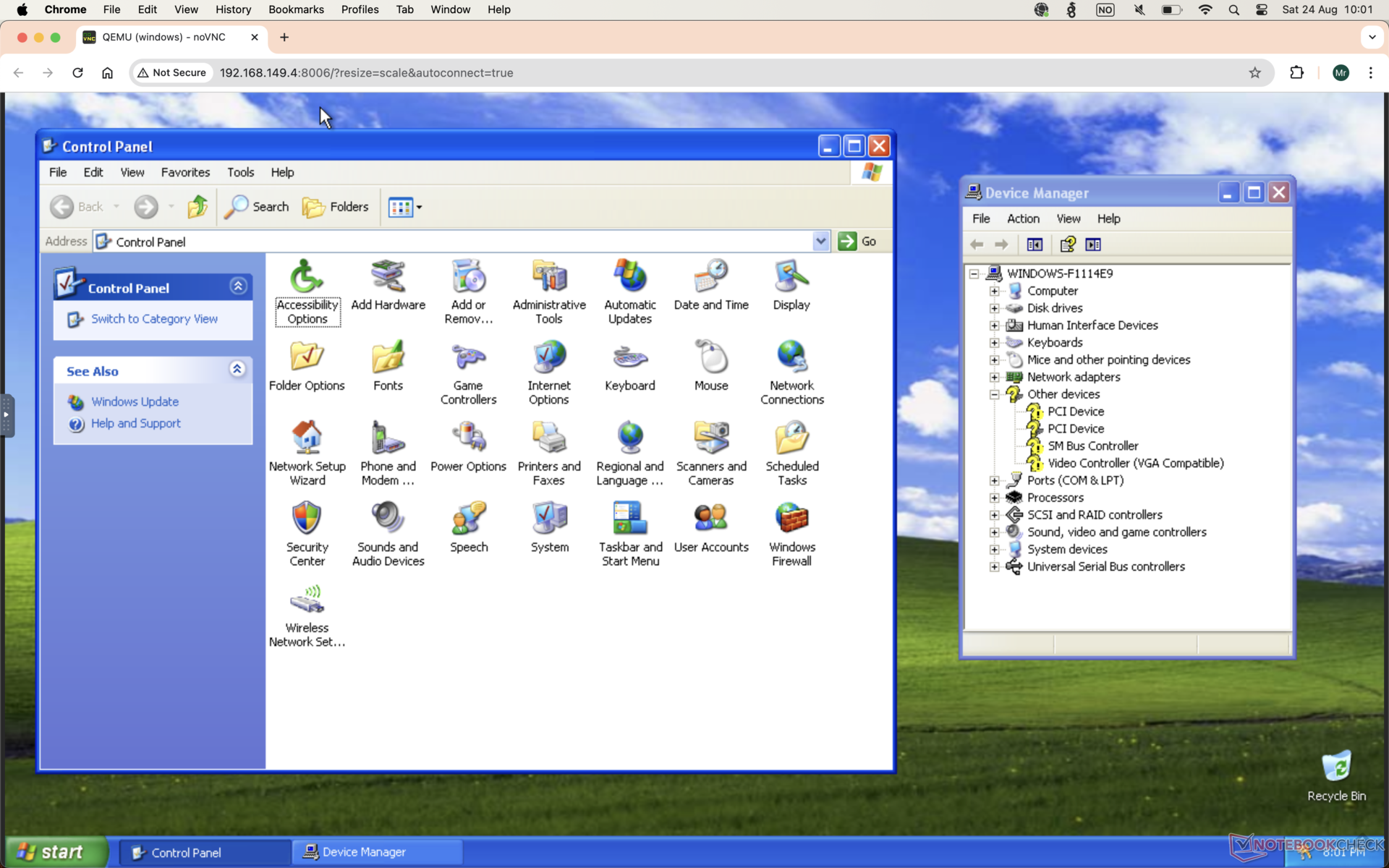Select the Recycle Bin desktop icon

pyautogui.click(x=1336, y=776)
